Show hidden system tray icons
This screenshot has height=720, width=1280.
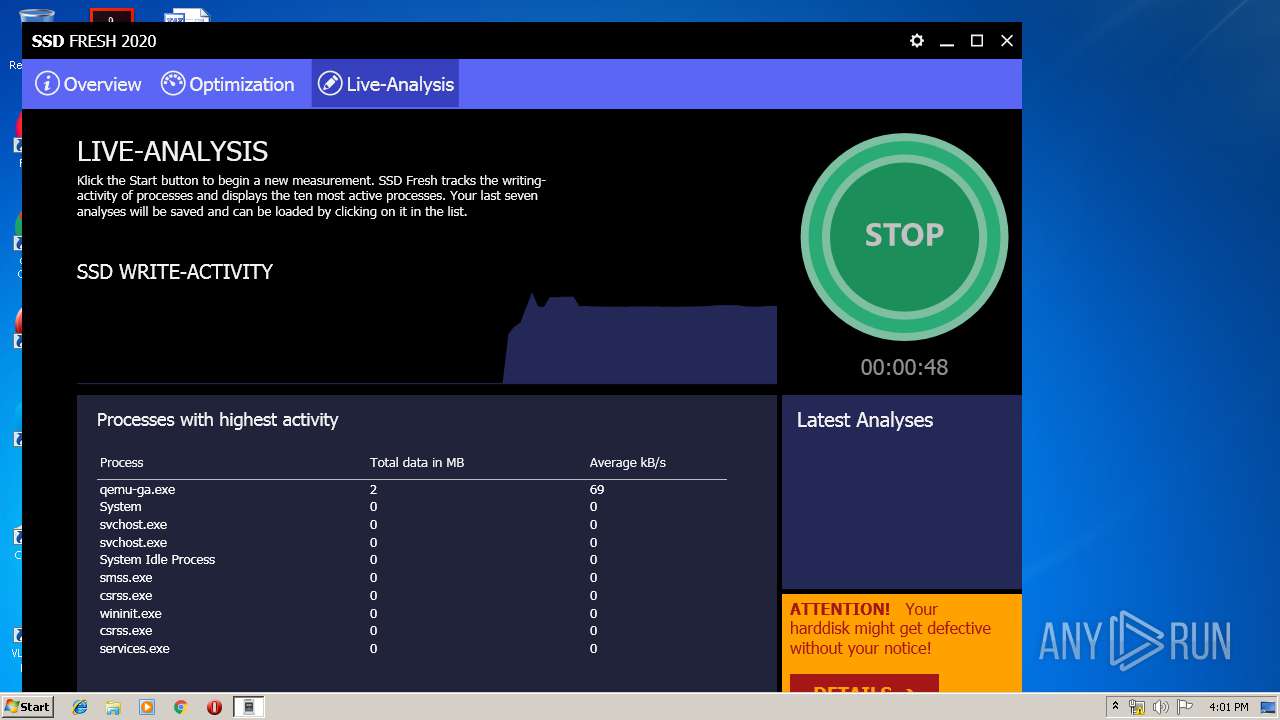coord(1115,707)
